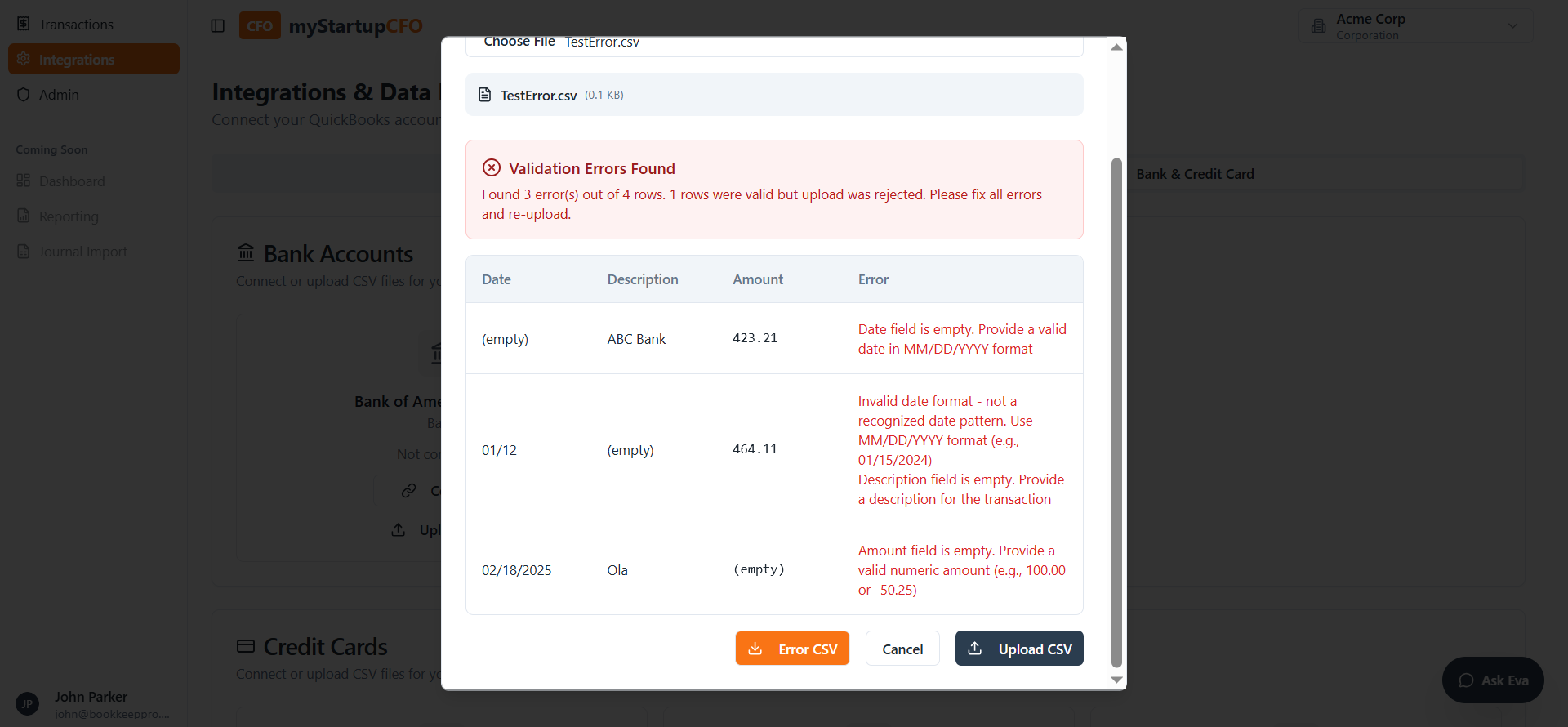Click the modal's vertical scrollbar thumb
Image resolution: width=1568 pixels, height=727 pixels.
pyautogui.click(x=1116, y=408)
